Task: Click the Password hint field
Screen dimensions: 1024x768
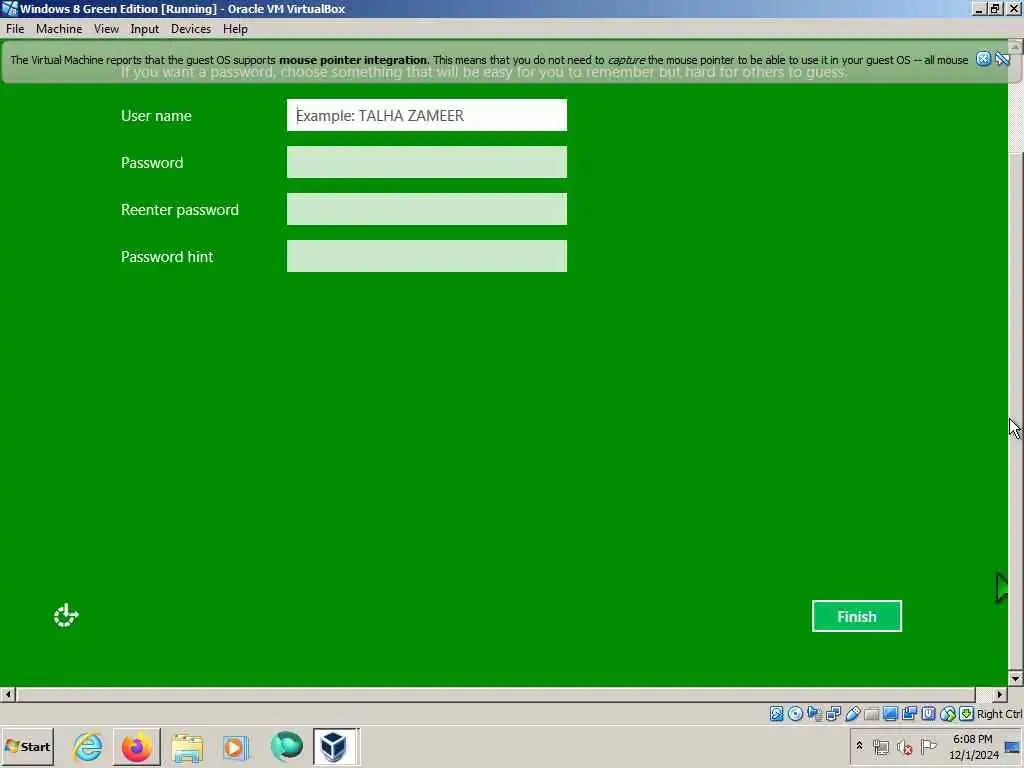Action: (426, 256)
